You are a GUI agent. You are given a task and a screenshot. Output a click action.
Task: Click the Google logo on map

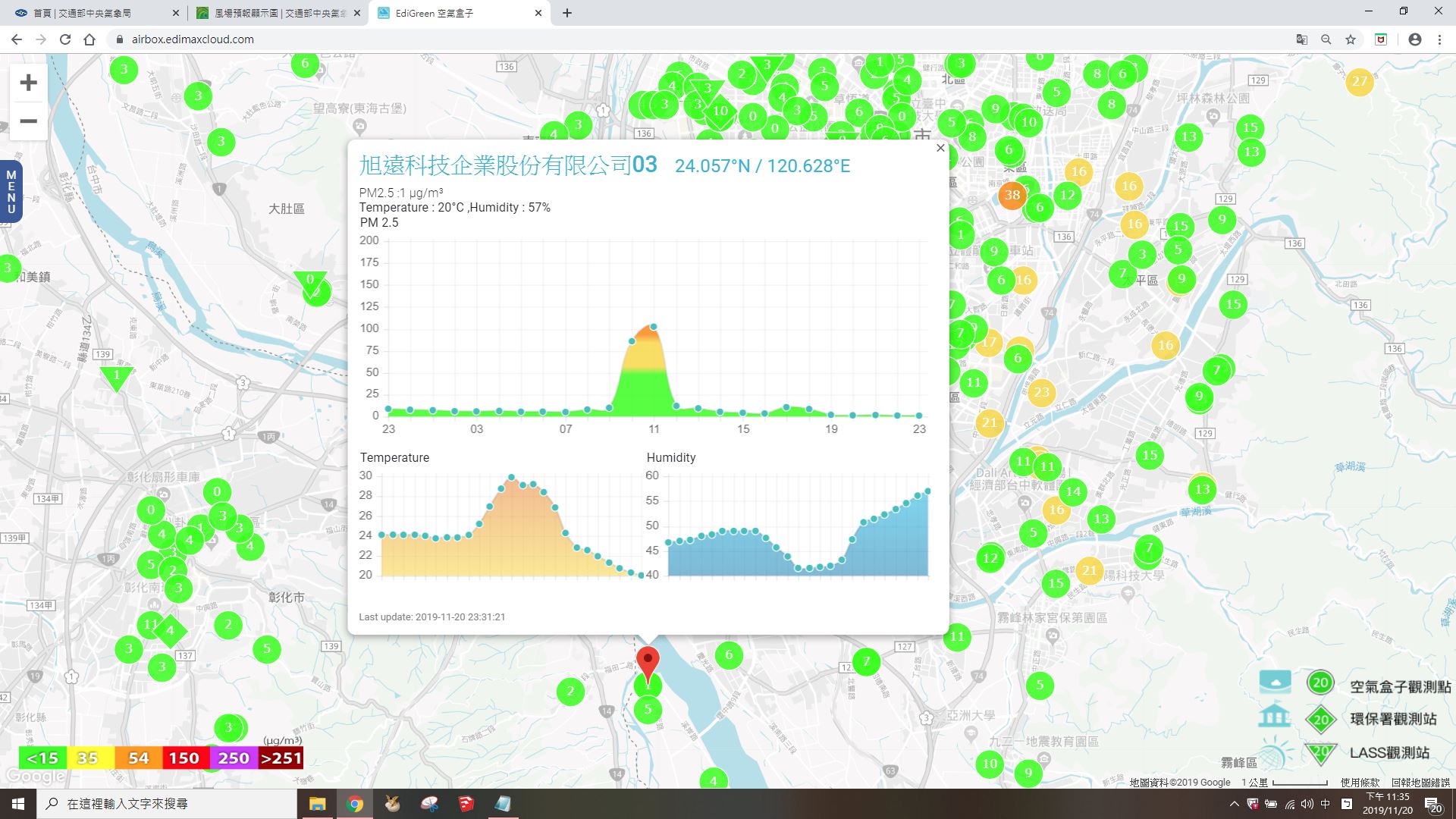35,777
